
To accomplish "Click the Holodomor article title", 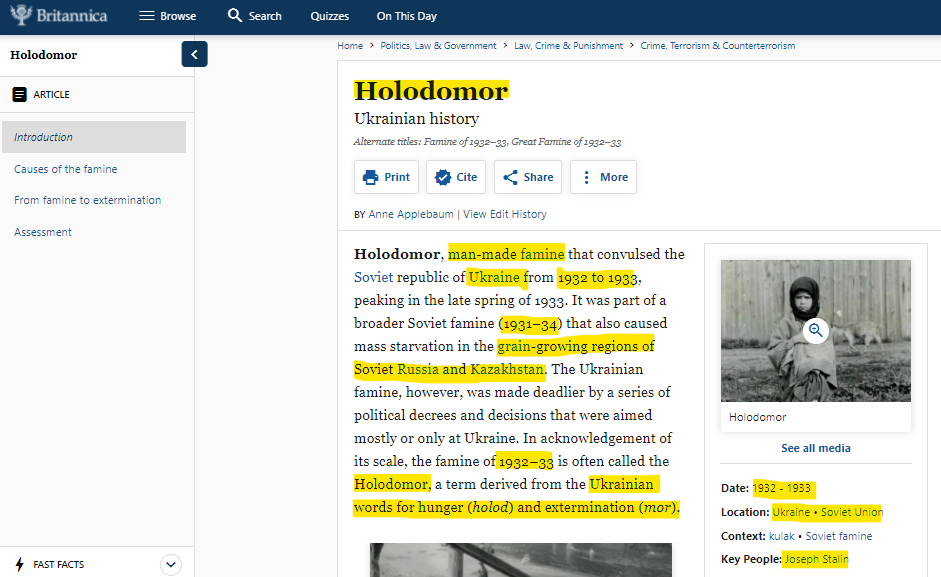I will (431, 91).
